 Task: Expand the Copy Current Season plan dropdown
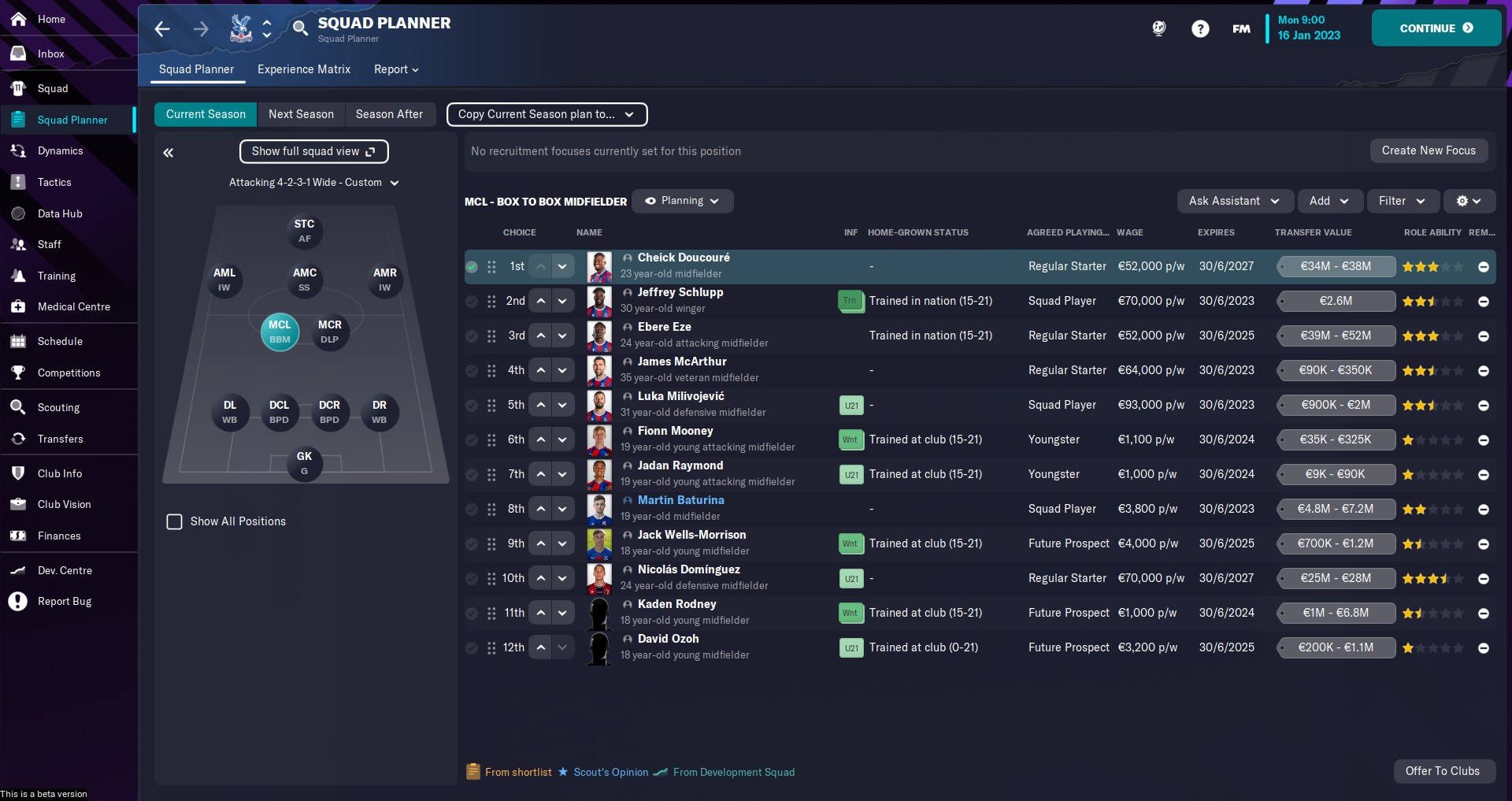[x=547, y=115]
